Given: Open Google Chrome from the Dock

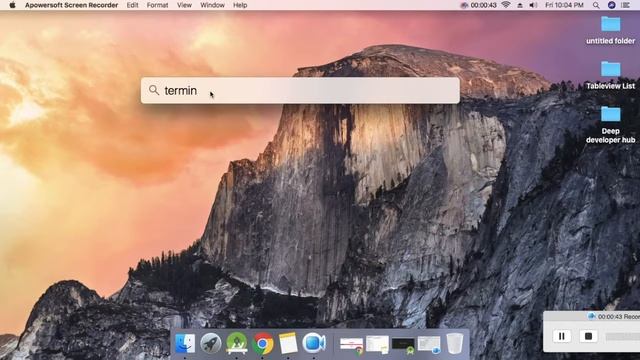Looking at the screenshot, I should click(263, 343).
